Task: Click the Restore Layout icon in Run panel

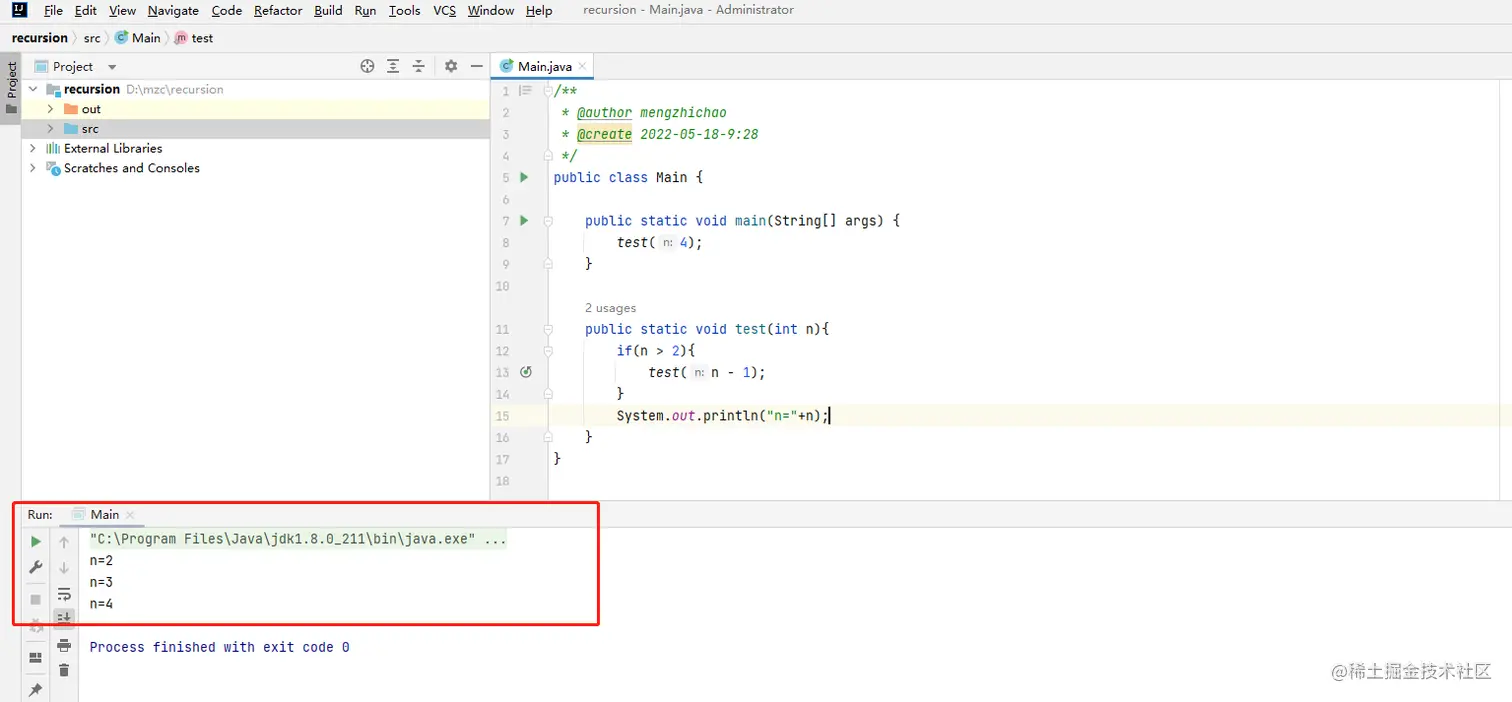Action: pos(36,657)
